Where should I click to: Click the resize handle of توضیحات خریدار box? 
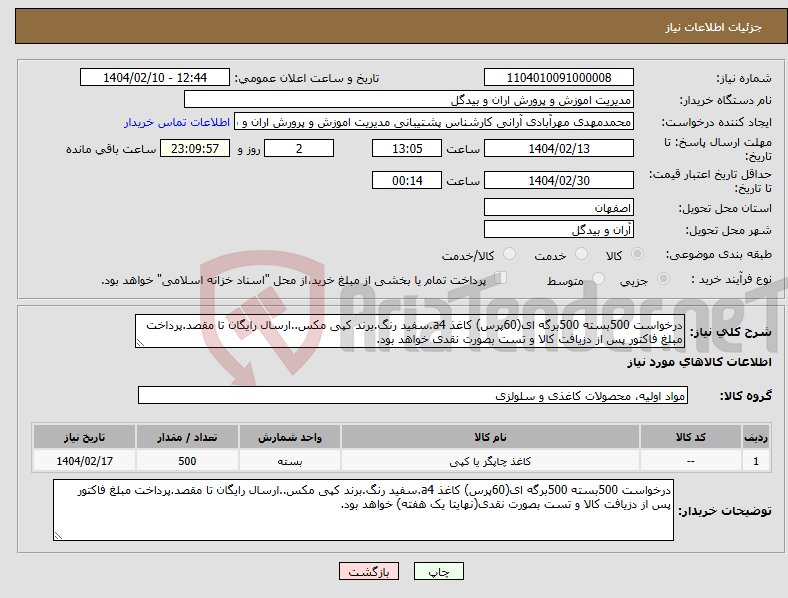(x=58, y=536)
